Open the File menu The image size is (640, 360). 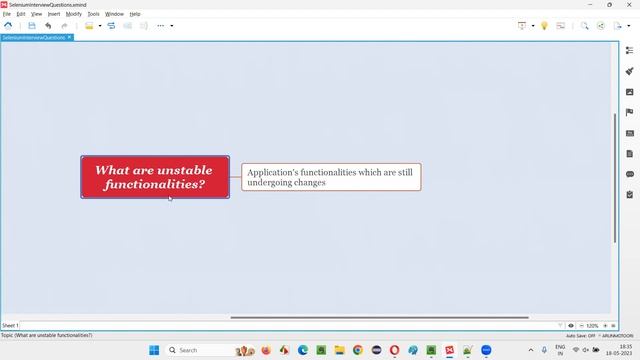7,14
